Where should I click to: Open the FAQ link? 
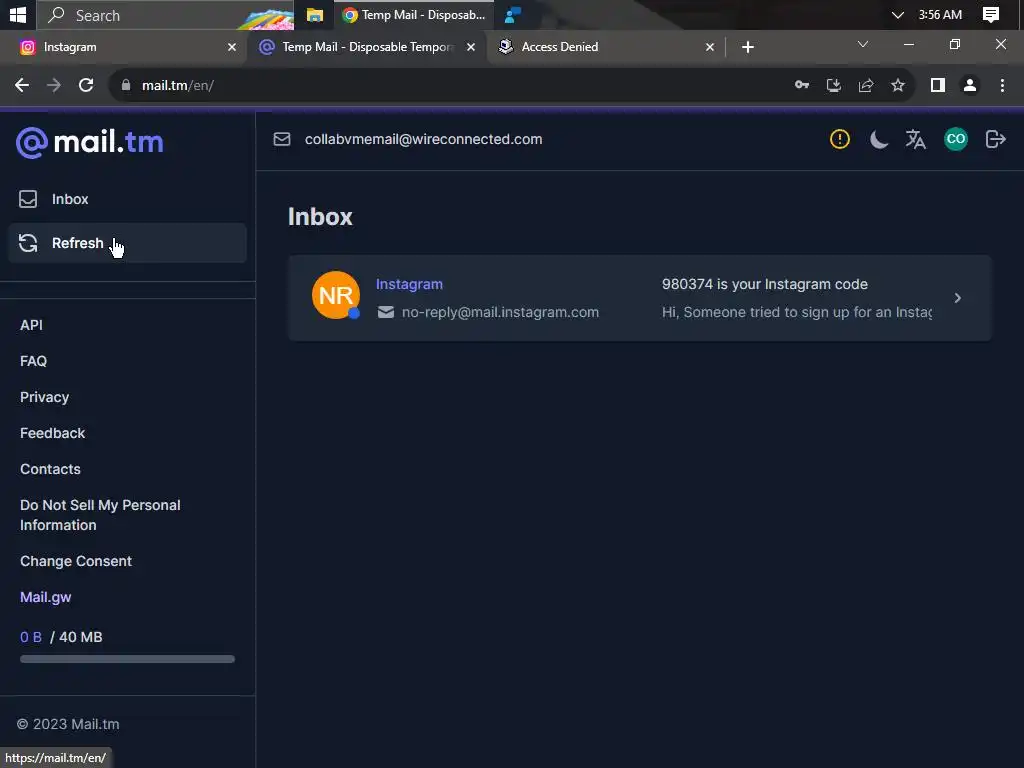33,361
